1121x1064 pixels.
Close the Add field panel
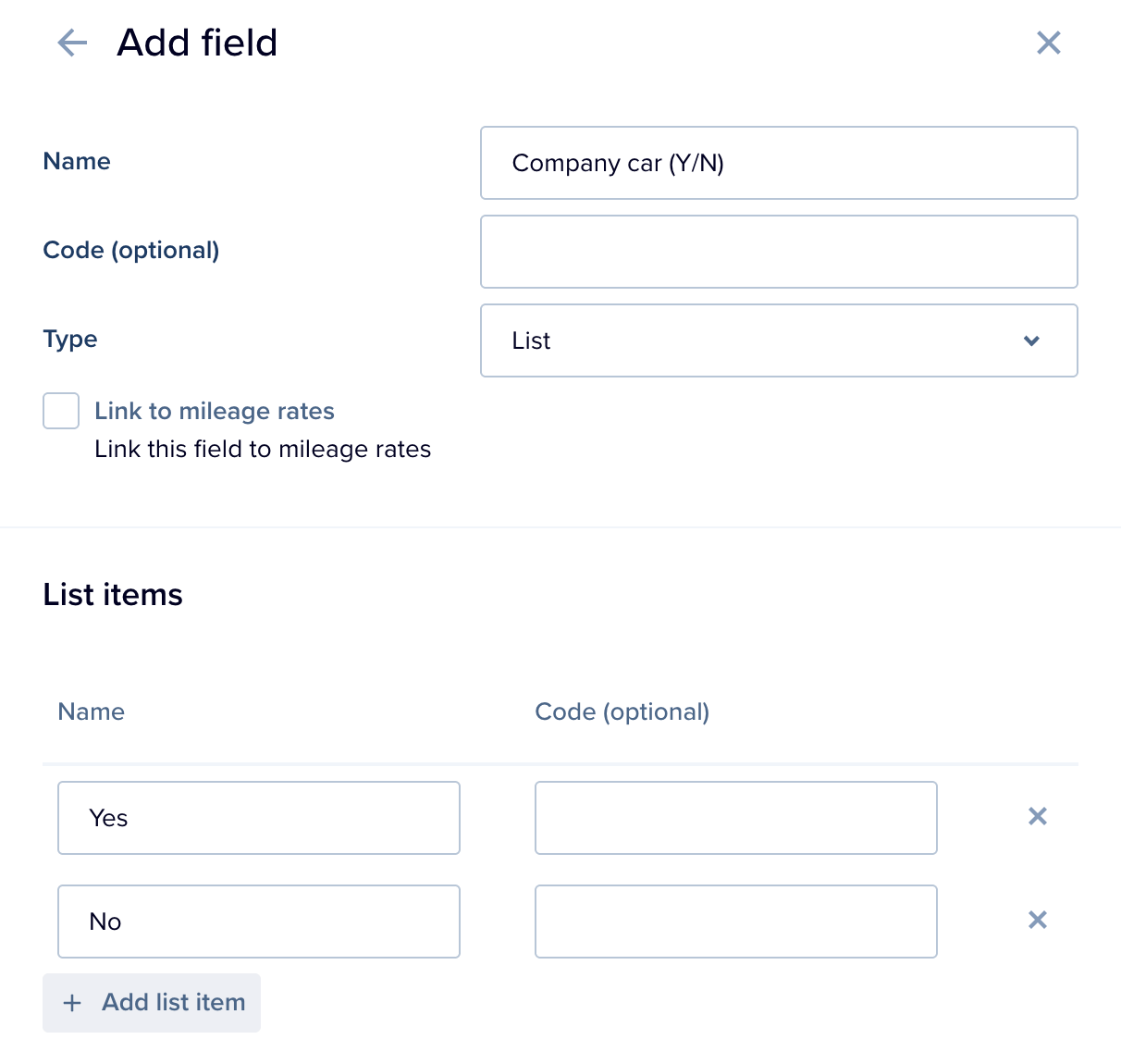pyautogui.click(x=1049, y=43)
